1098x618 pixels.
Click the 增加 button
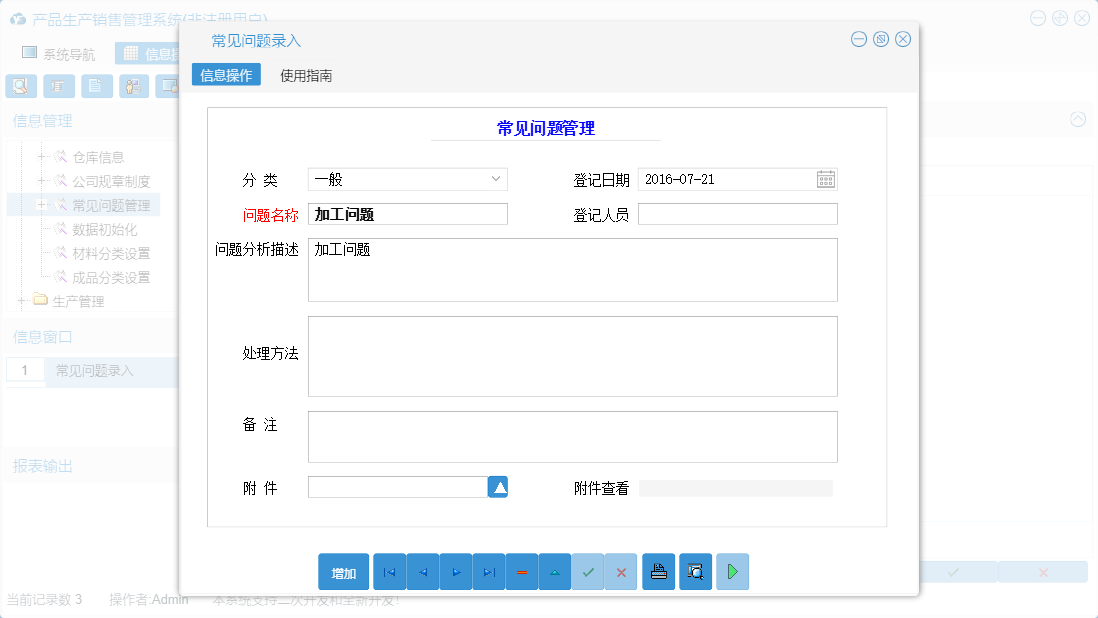point(344,571)
